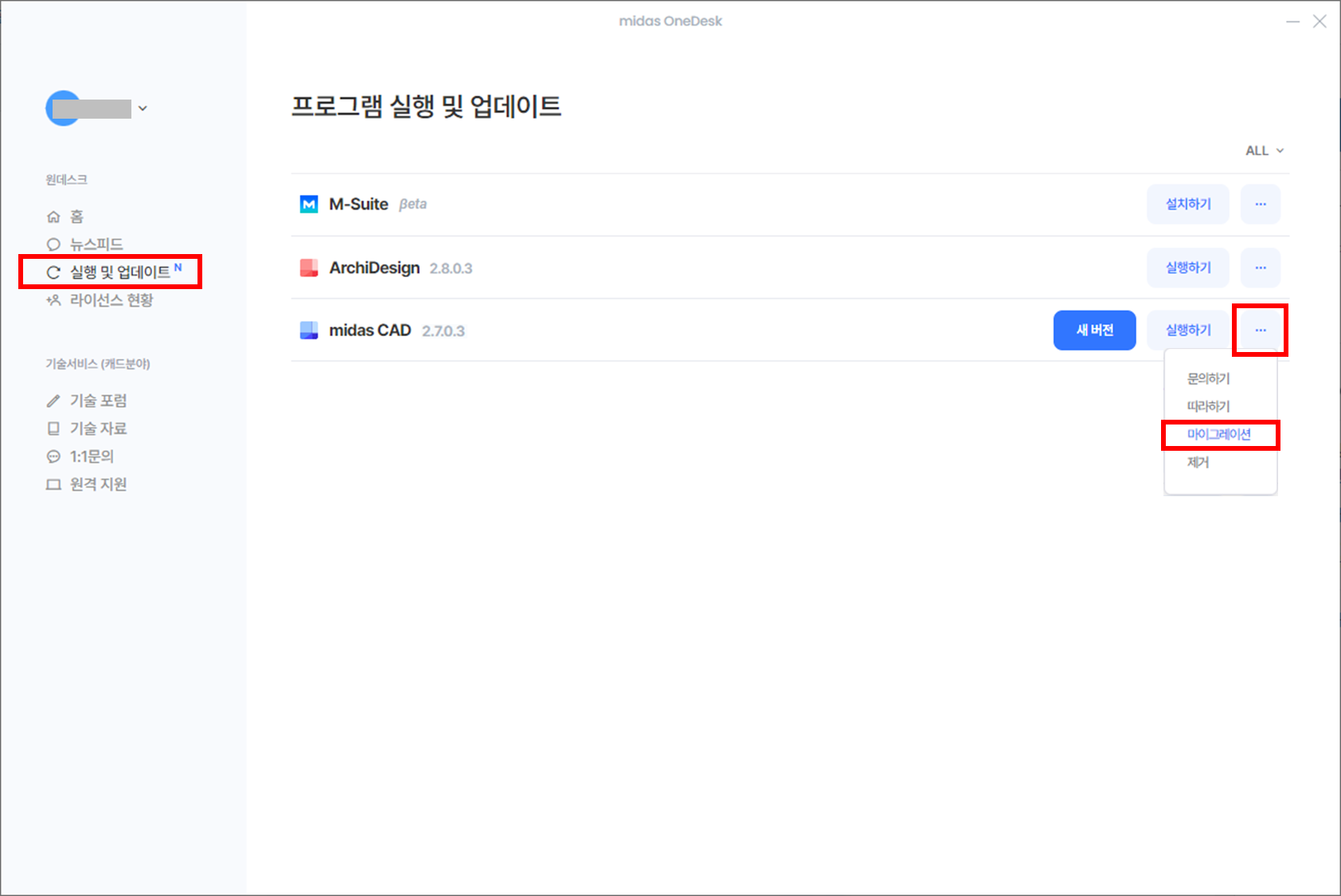Image resolution: width=1341 pixels, height=896 pixels.
Task: Select 제거 from the context menu
Action: 1198,462
